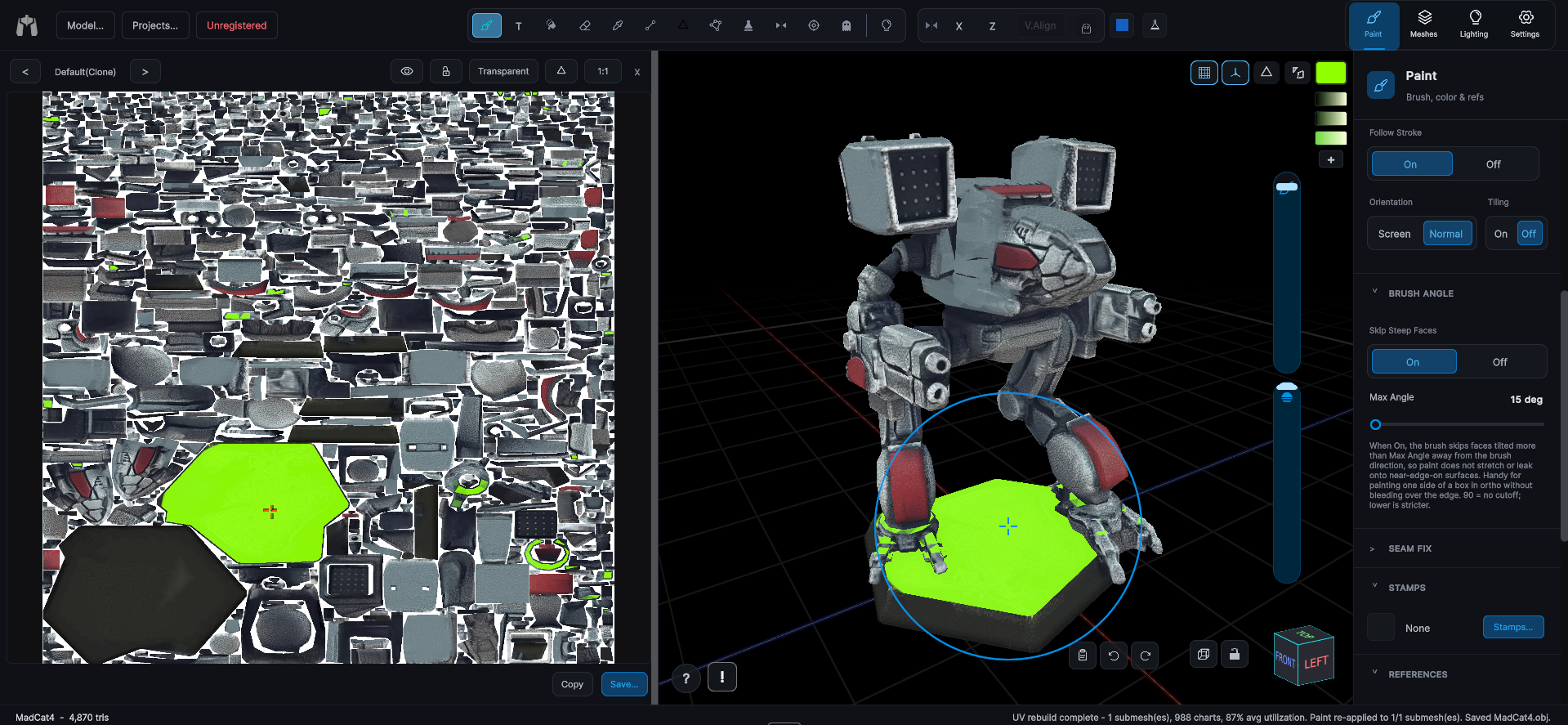Select the mirror tool in main toolbar
1568x725 pixels.
781,25
